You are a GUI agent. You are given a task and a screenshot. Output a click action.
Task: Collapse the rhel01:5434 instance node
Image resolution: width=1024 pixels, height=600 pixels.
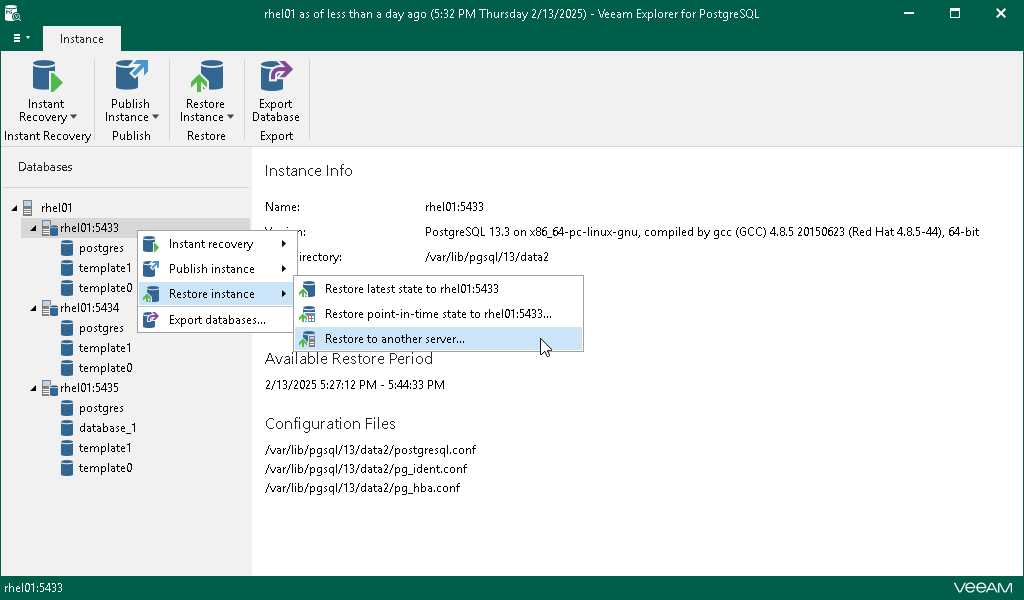33,308
